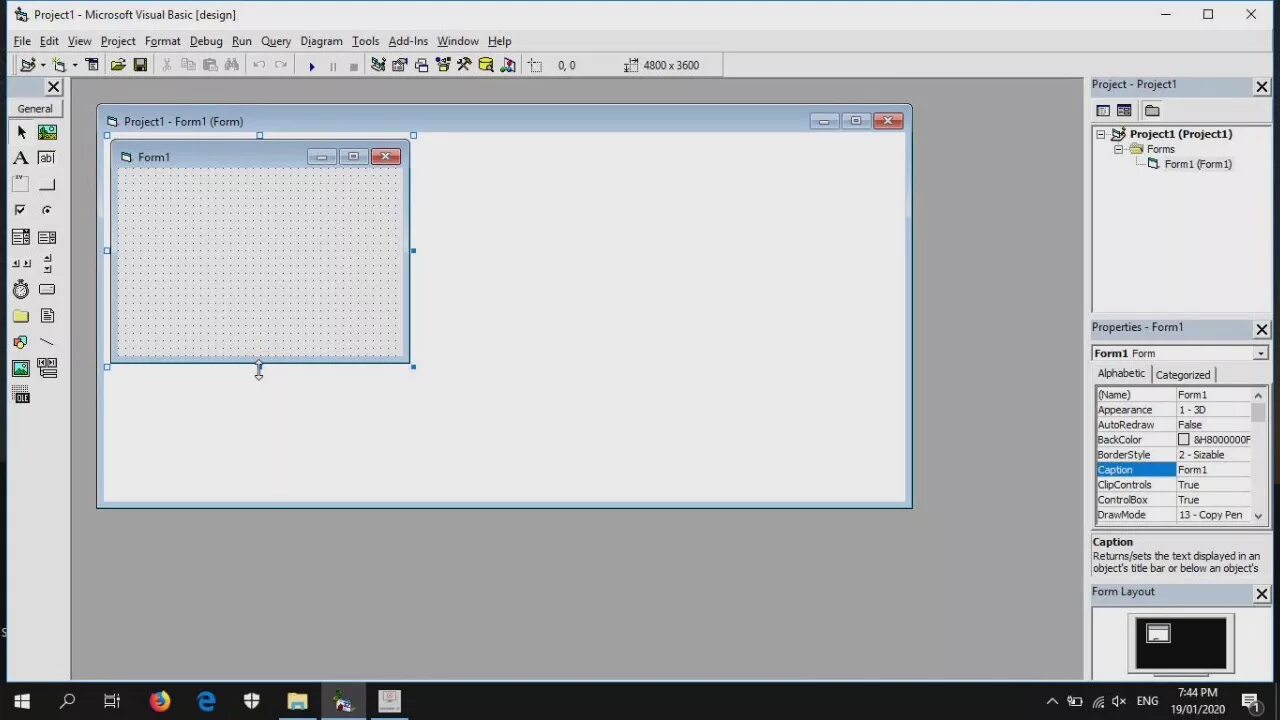Open the Add-Ins menu

[x=408, y=41]
